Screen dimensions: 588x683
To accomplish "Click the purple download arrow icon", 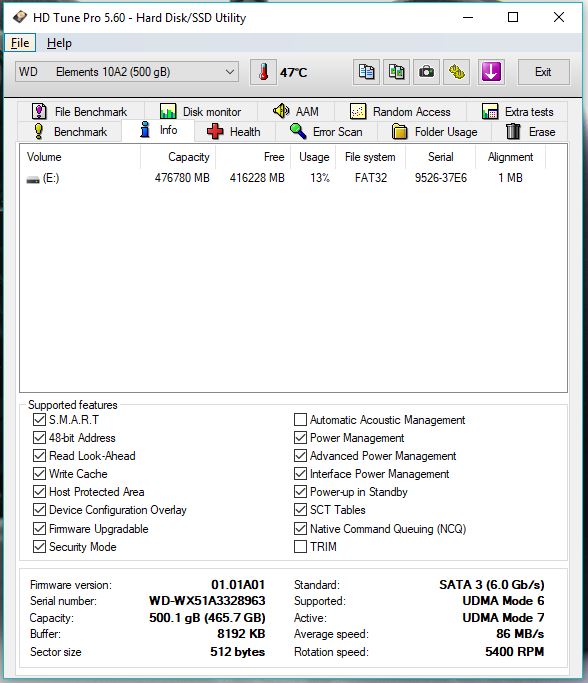I will 491,72.
